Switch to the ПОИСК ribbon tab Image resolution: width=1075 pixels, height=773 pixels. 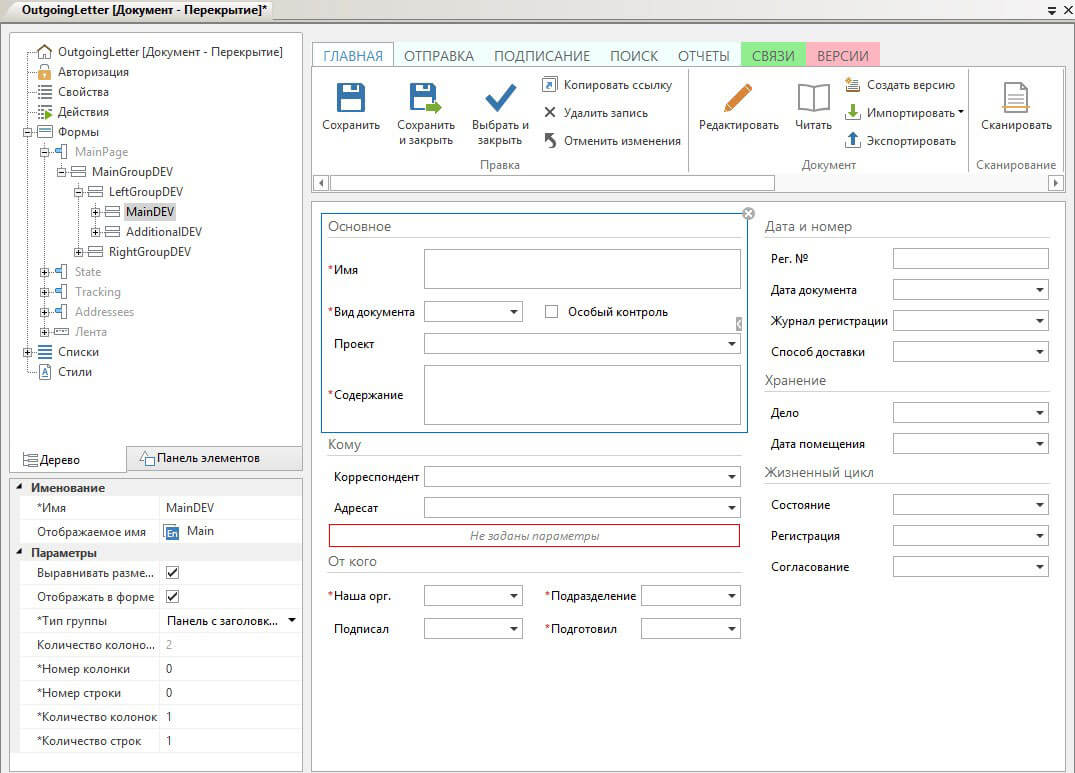click(633, 56)
